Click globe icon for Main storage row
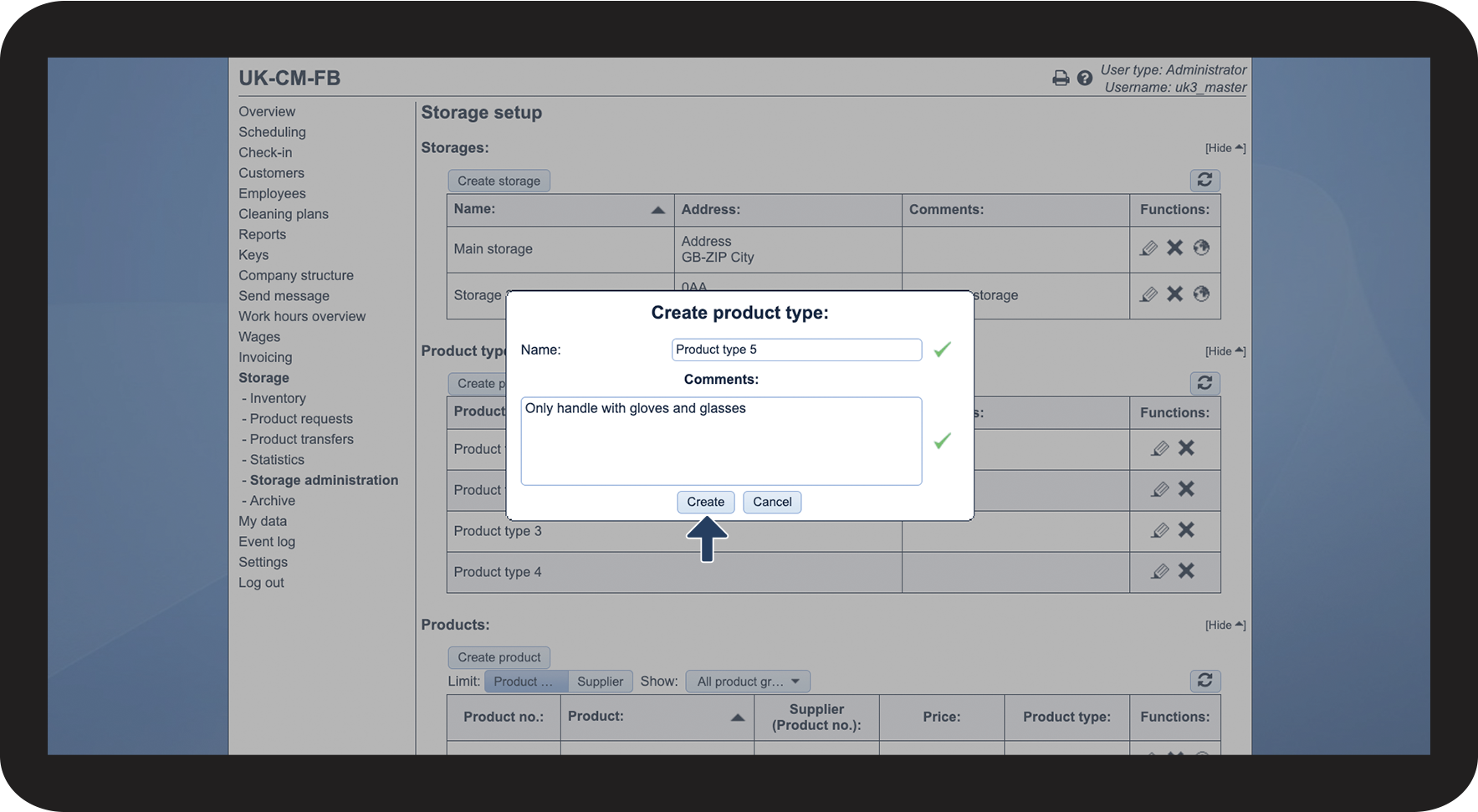Screen dimensions: 1478x812 pyautogui.click(x=1201, y=248)
